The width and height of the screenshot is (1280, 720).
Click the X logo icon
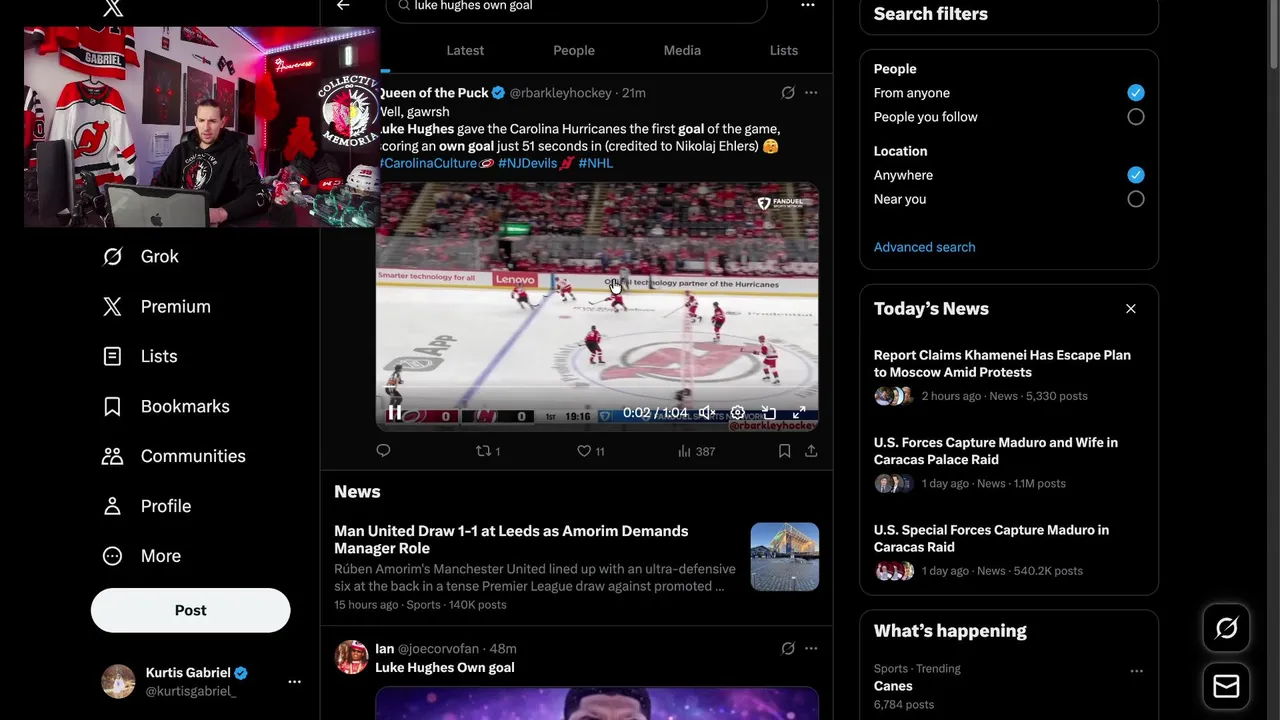113,8
